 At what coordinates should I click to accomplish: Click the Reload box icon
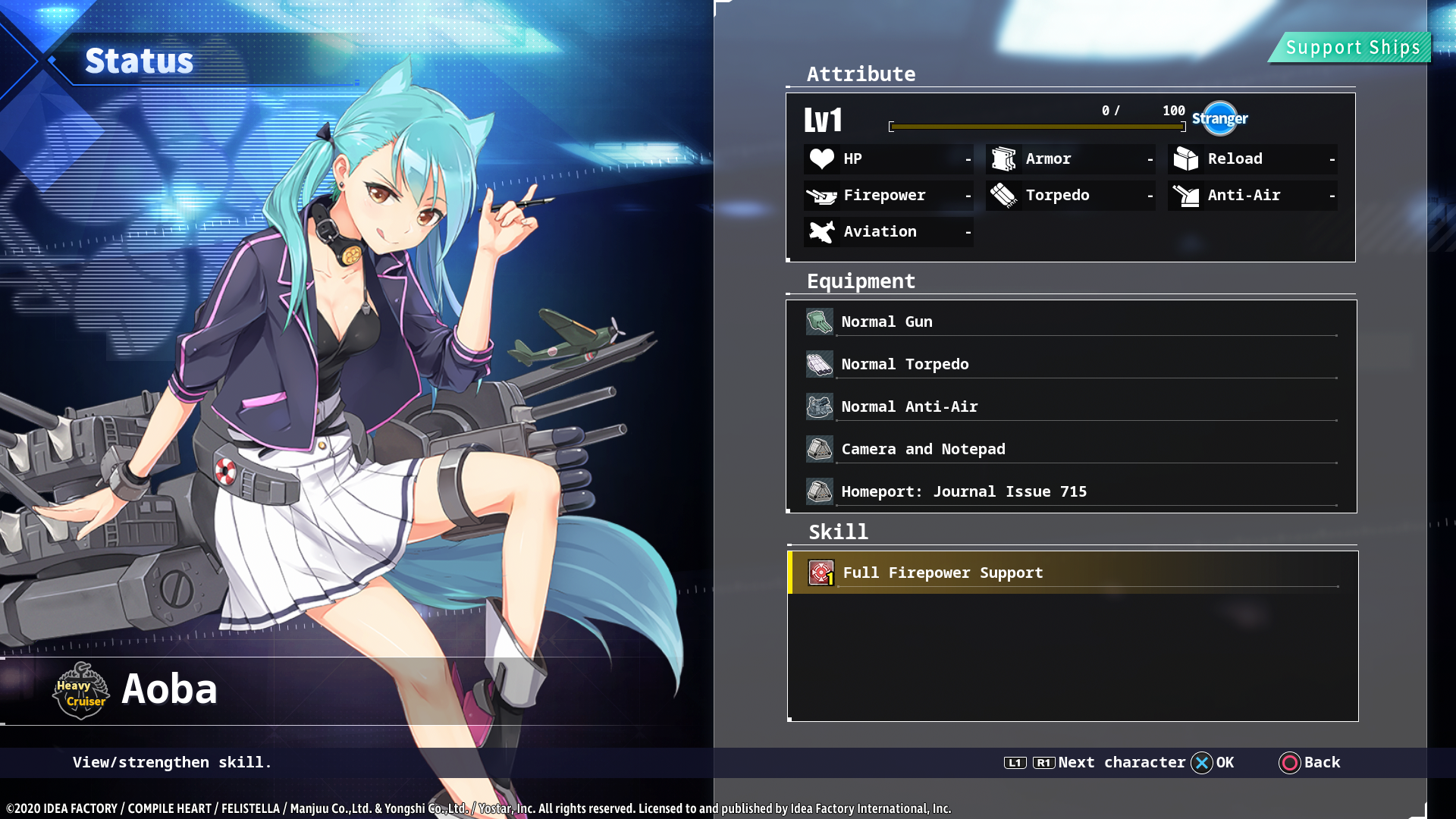1185,158
